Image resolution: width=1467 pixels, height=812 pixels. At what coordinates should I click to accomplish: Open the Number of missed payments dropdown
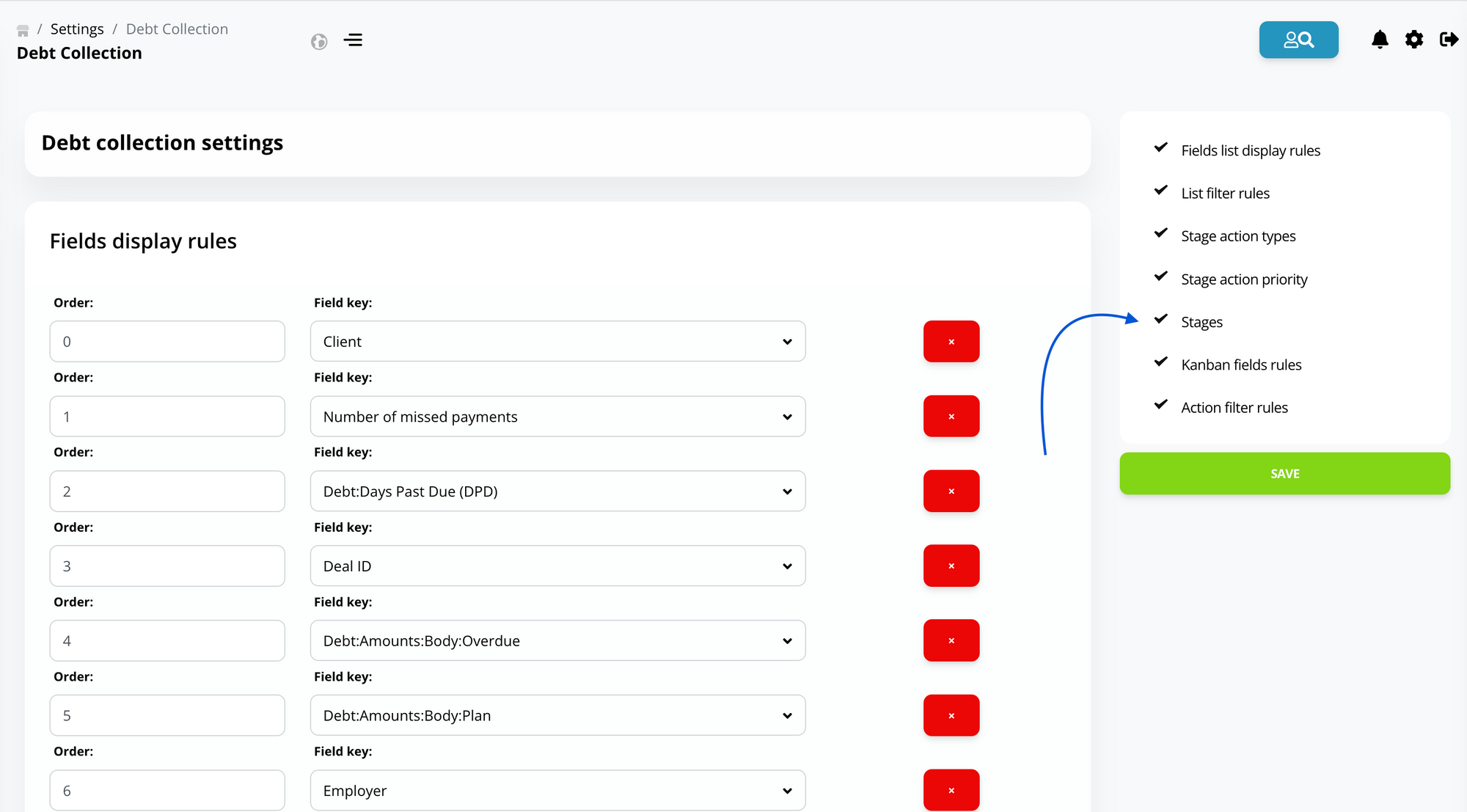click(557, 417)
